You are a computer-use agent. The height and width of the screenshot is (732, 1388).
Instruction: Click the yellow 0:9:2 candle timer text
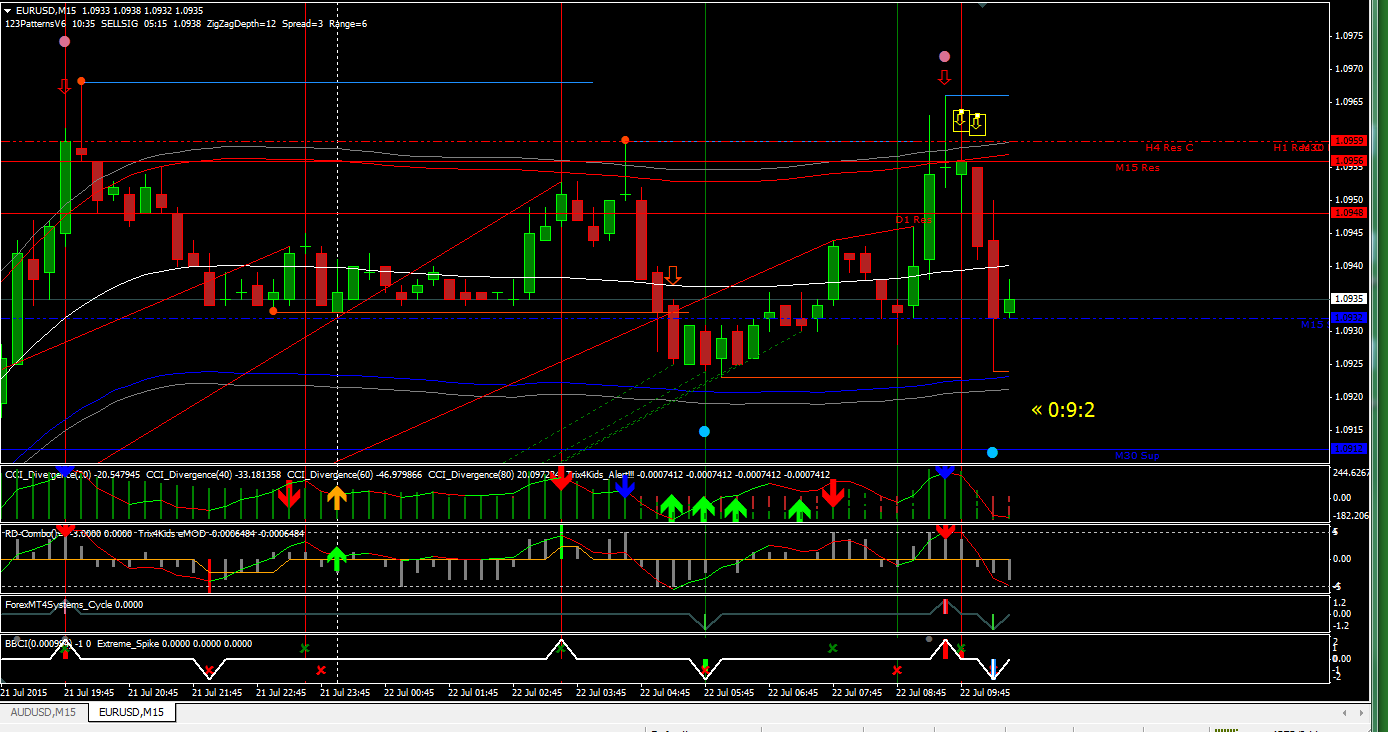click(1064, 409)
